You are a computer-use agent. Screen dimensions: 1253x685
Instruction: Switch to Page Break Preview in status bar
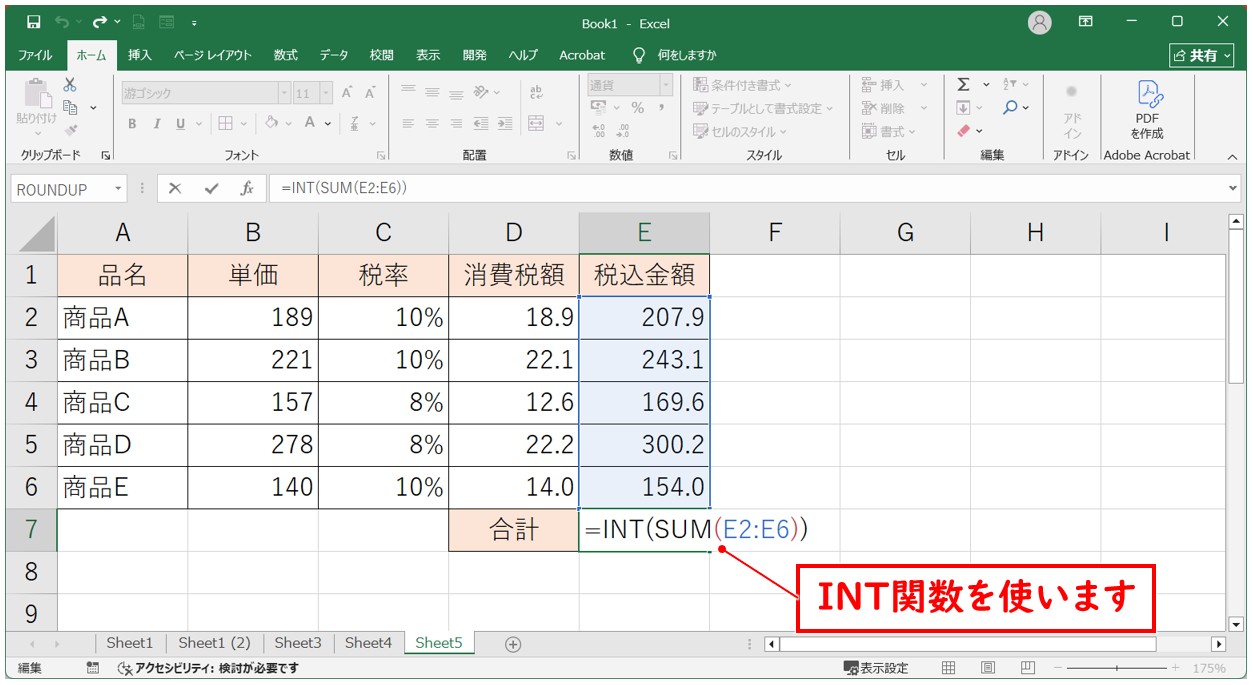[1027, 668]
